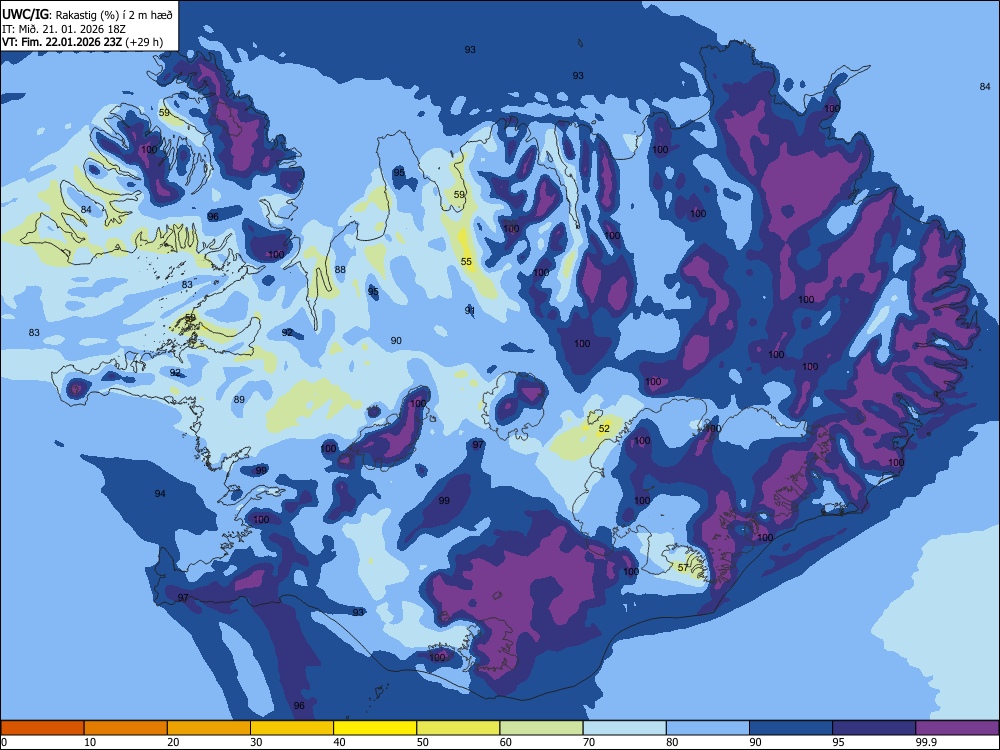The image size is (1000, 750).
Task: Select the '30' legend scale label
Action: (256, 742)
